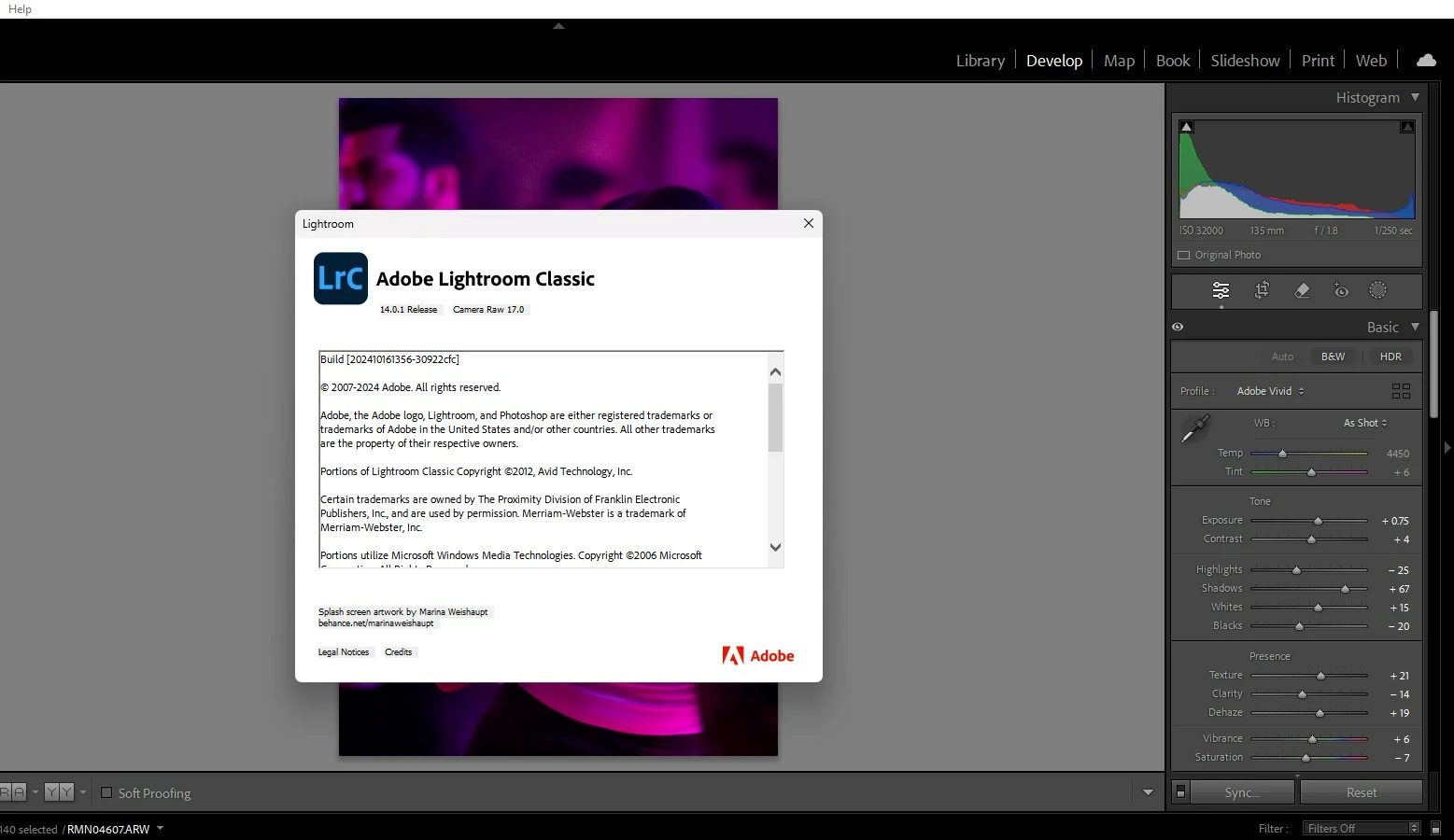This screenshot has height=840, width=1454.
Task: Toggle shadow clipping indicator in histogram
Action: pos(1186,126)
